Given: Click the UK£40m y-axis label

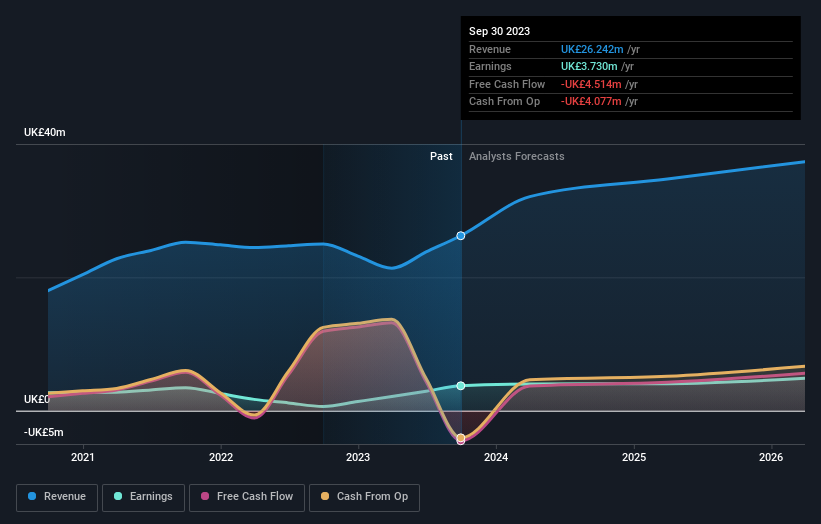Looking at the screenshot, I should point(45,132).
